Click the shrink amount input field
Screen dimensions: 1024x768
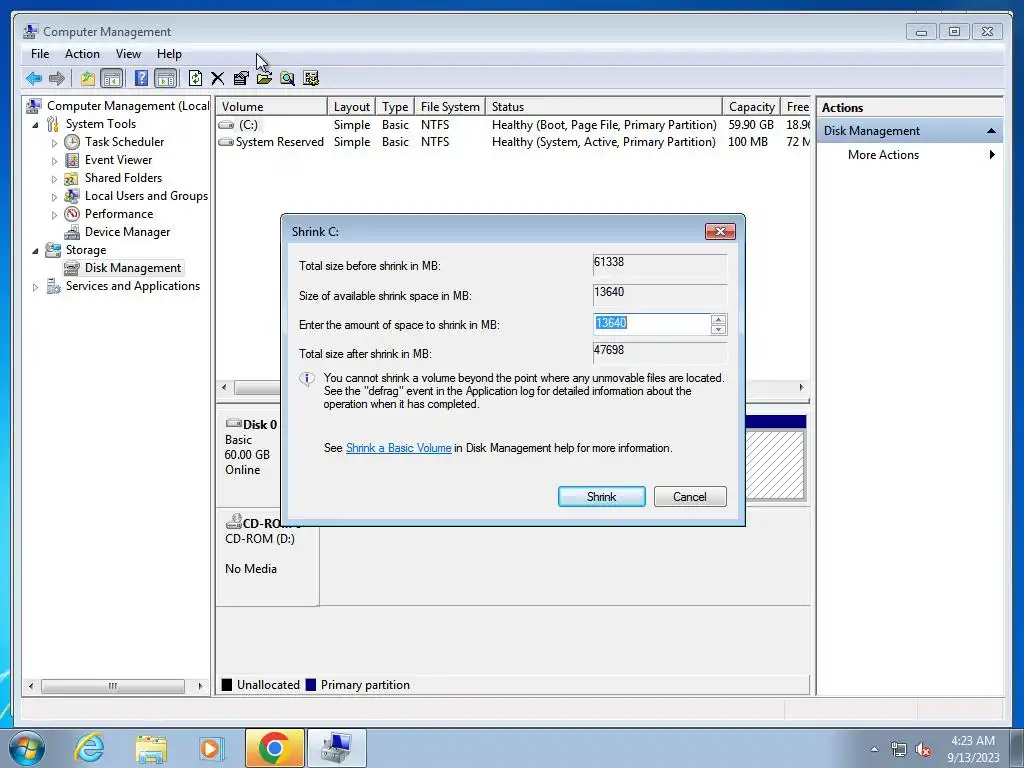click(x=651, y=323)
